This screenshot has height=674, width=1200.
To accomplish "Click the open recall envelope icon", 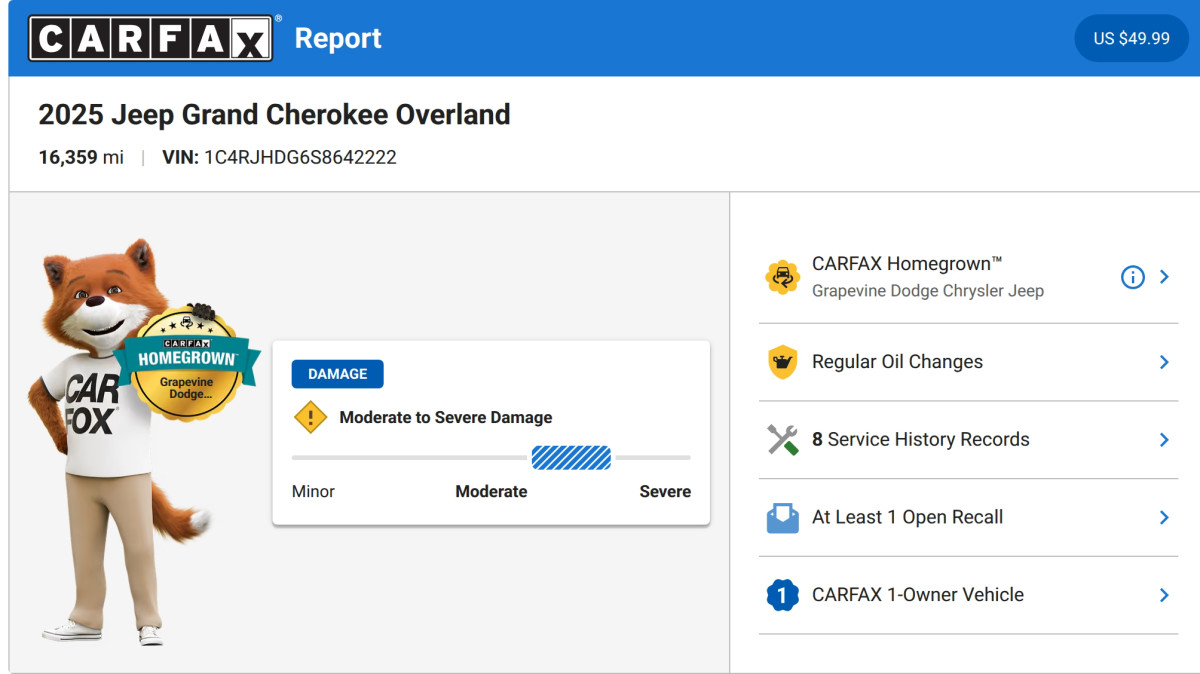I will [x=782, y=518].
